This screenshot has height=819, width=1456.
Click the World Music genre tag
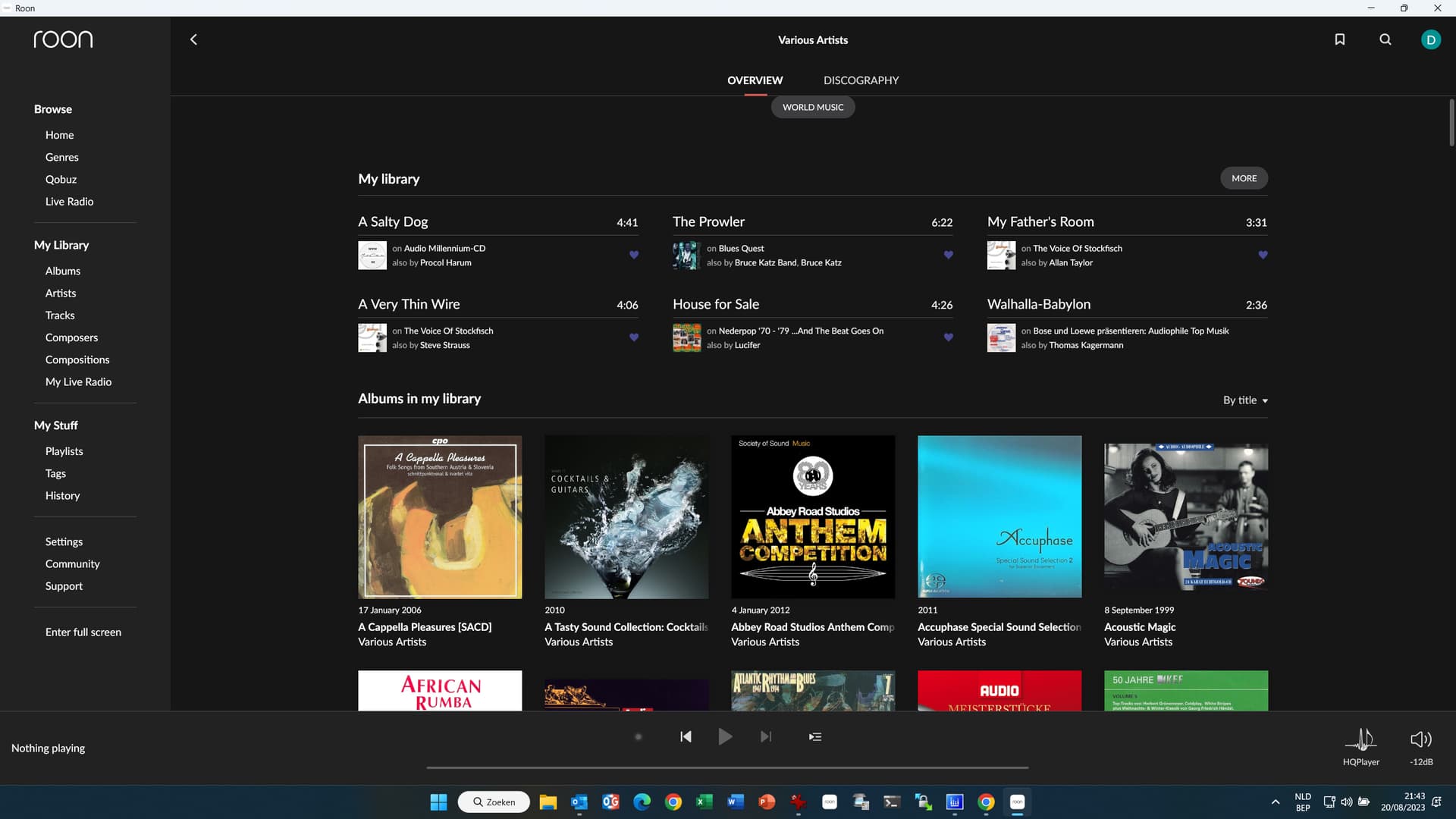(x=813, y=107)
